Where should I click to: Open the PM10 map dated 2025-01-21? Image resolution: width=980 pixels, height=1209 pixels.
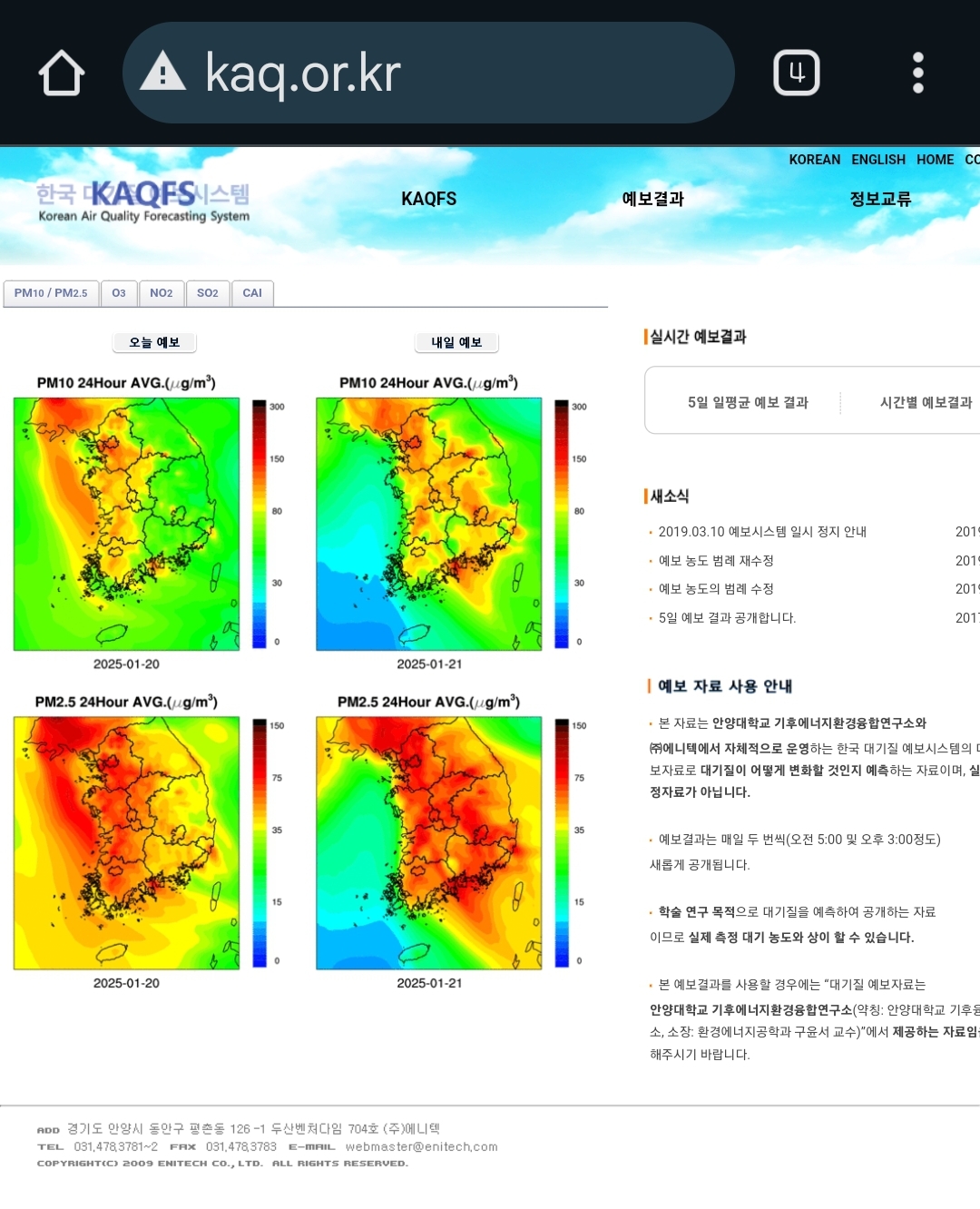click(429, 524)
